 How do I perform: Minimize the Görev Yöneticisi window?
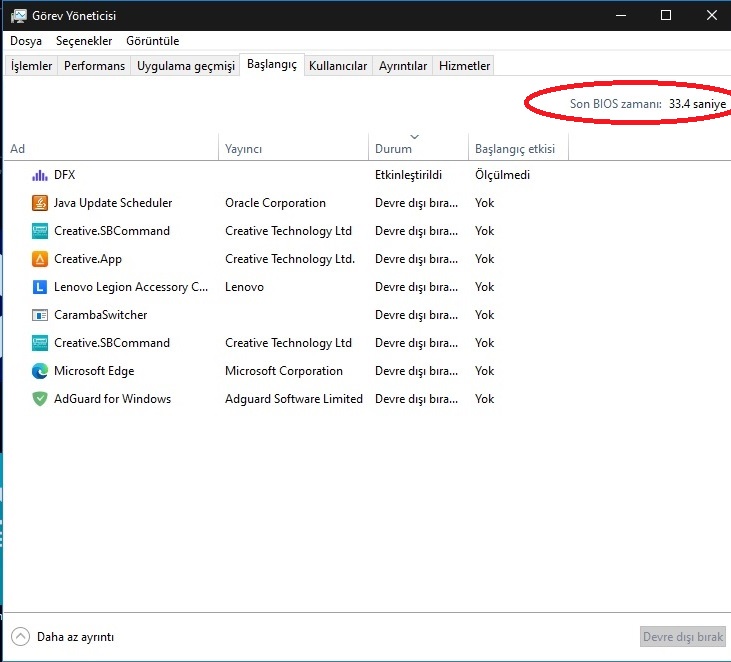click(621, 15)
